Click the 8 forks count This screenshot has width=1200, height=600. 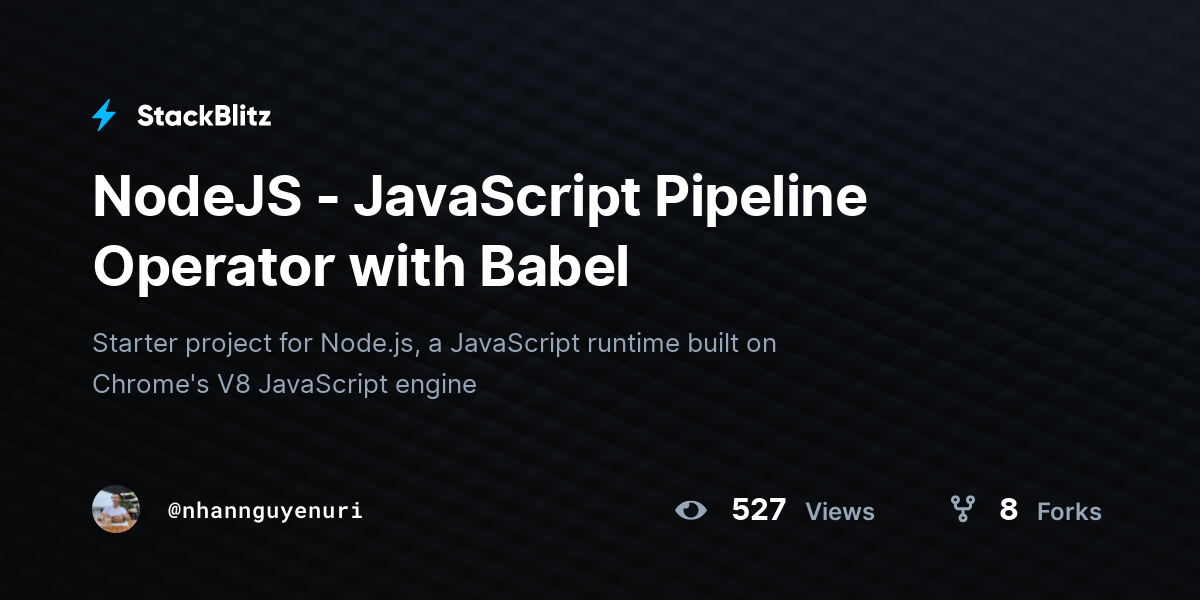point(1008,510)
